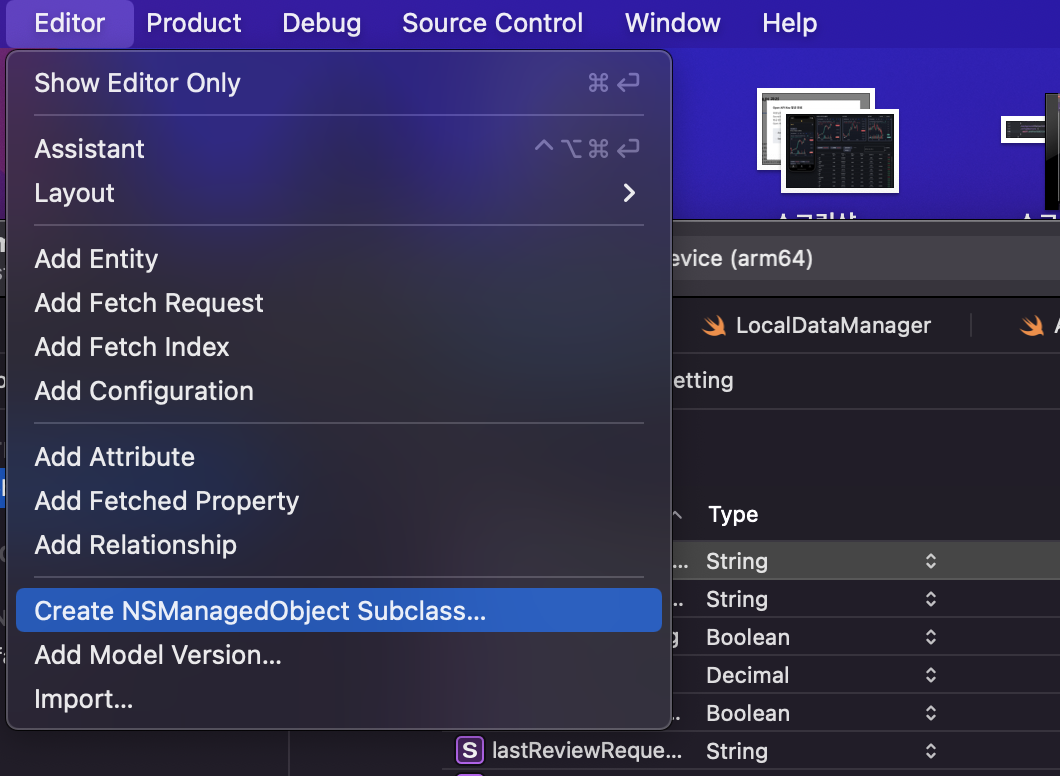The width and height of the screenshot is (1060, 776).
Task: Click the Type column header
Action: click(733, 514)
